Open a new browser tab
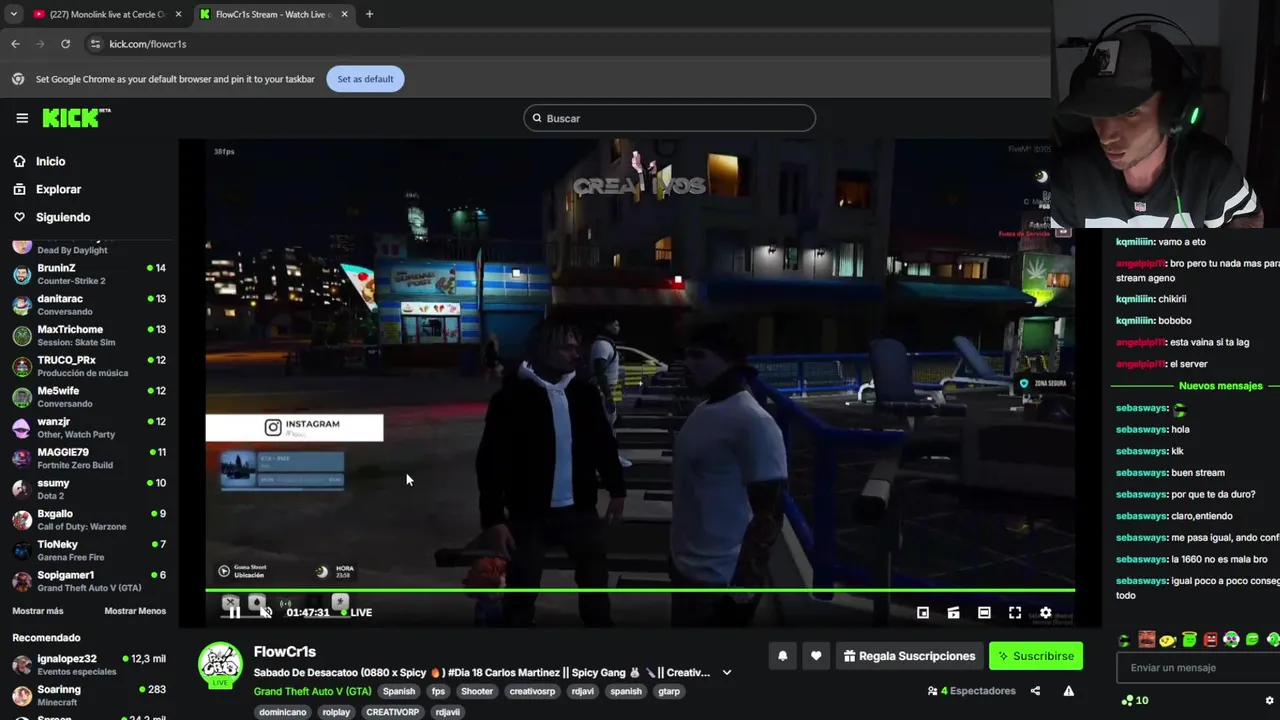 [x=369, y=14]
